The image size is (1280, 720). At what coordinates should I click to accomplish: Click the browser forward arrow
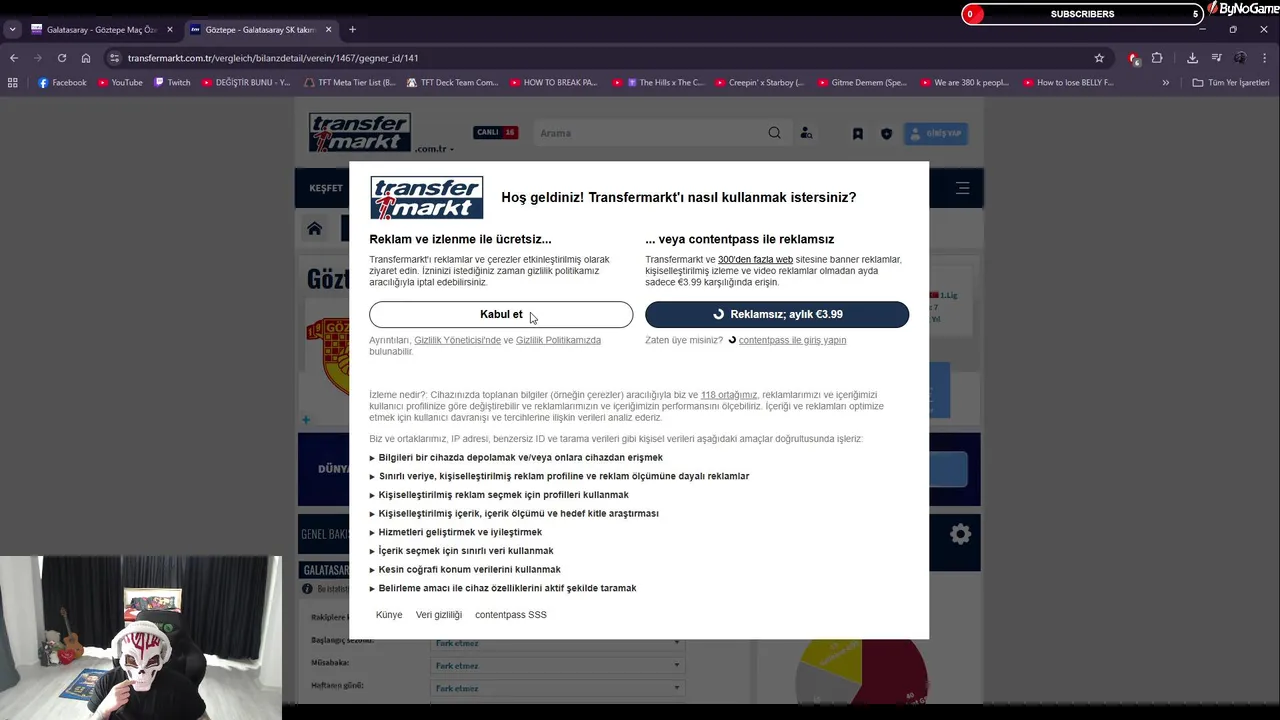pyautogui.click(x=38, y=58)
